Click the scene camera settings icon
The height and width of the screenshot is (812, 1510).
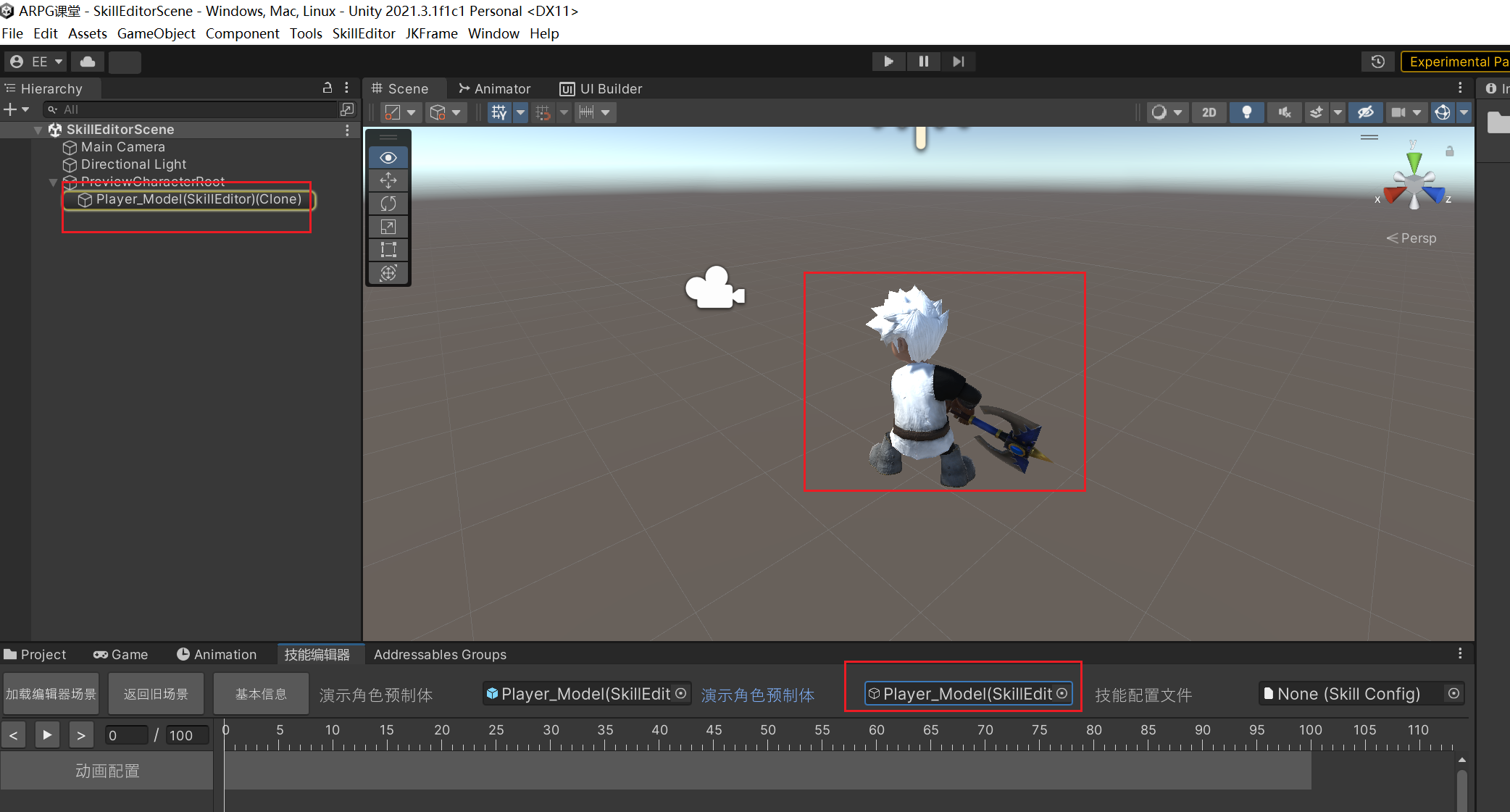pos(1398,112)
